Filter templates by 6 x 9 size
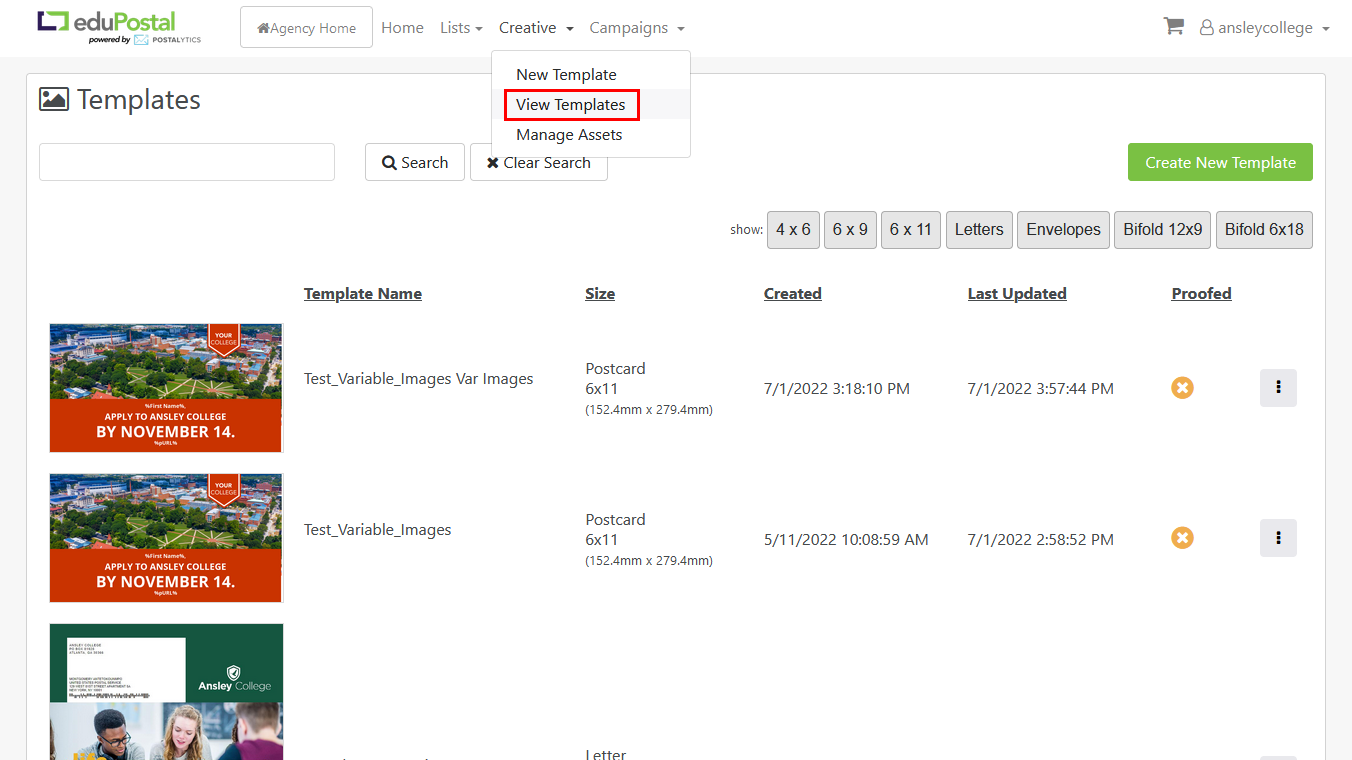This screenshot has width=1352, height=760. 850,229
